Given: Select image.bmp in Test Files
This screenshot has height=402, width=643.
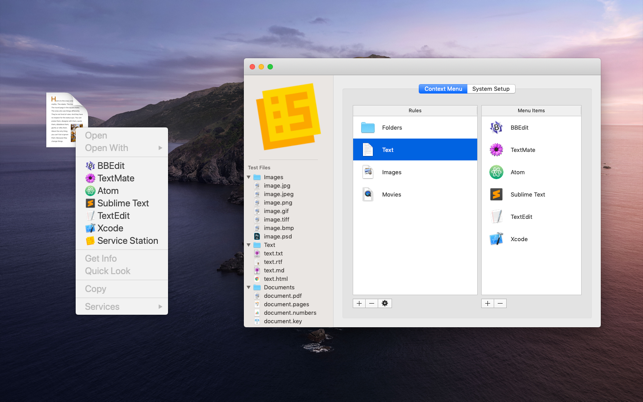Looking at the screenshot, I should (279, 228).
